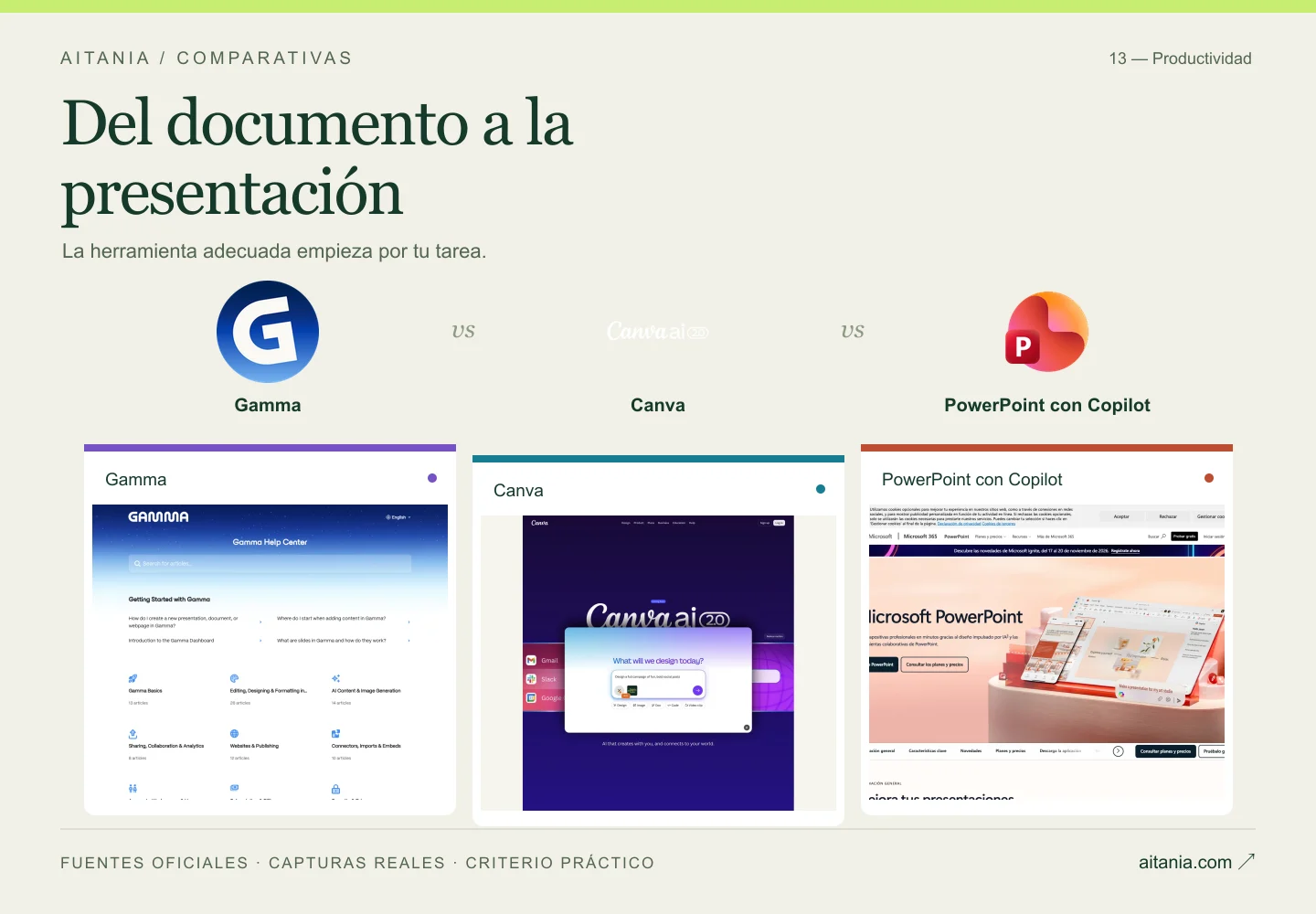Expand chevron beside 'What are slides in Gamma'
This screenshot has height=914, width=1316.
409,641
